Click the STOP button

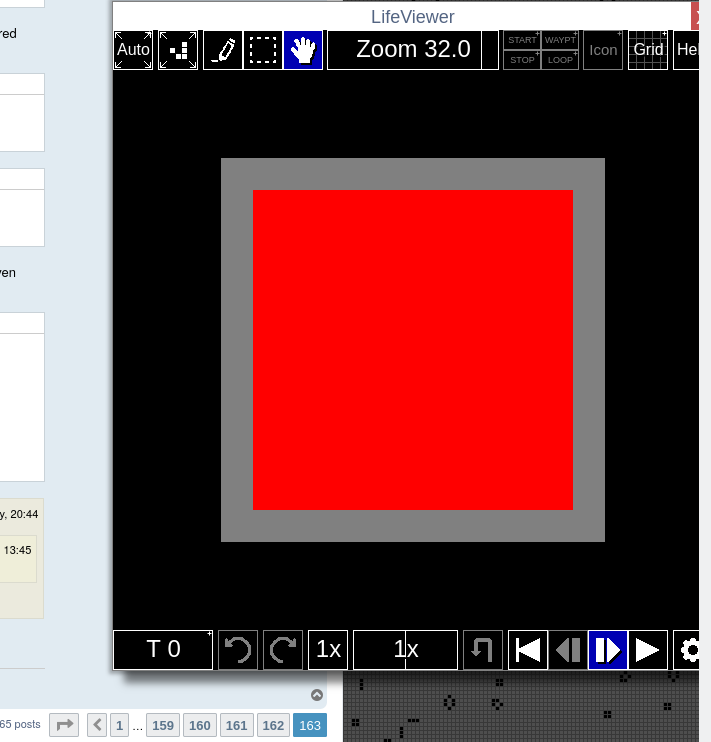(x=522, y=60)
